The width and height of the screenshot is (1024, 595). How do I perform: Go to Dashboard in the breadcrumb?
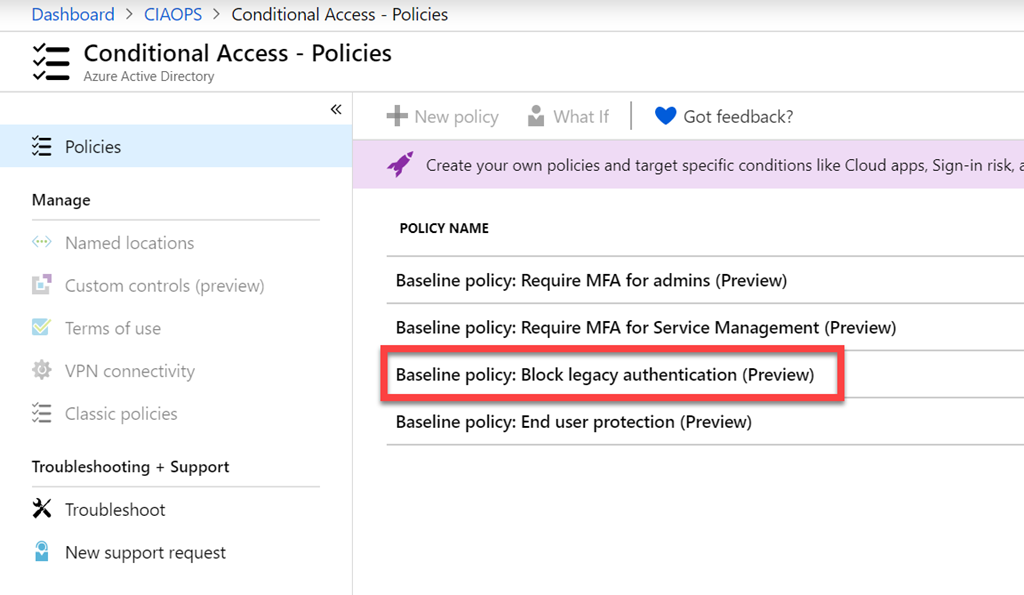pos(73,15)
